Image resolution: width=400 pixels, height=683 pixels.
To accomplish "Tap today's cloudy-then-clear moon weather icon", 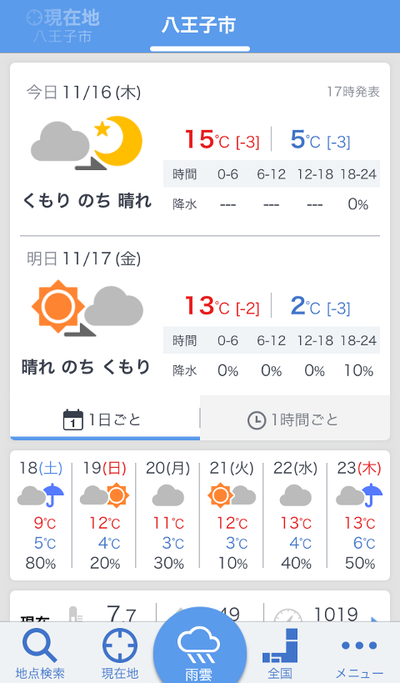I will (x=87, y=143).
